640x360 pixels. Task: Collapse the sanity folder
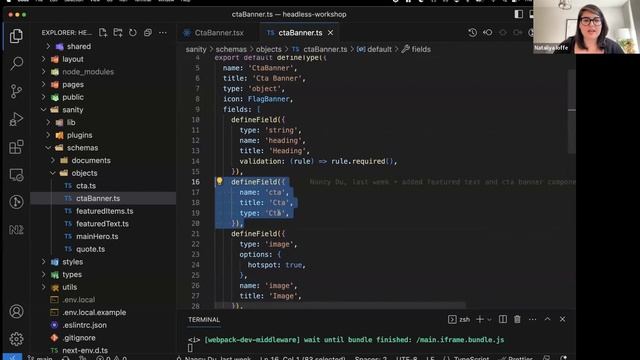point(73,110)
